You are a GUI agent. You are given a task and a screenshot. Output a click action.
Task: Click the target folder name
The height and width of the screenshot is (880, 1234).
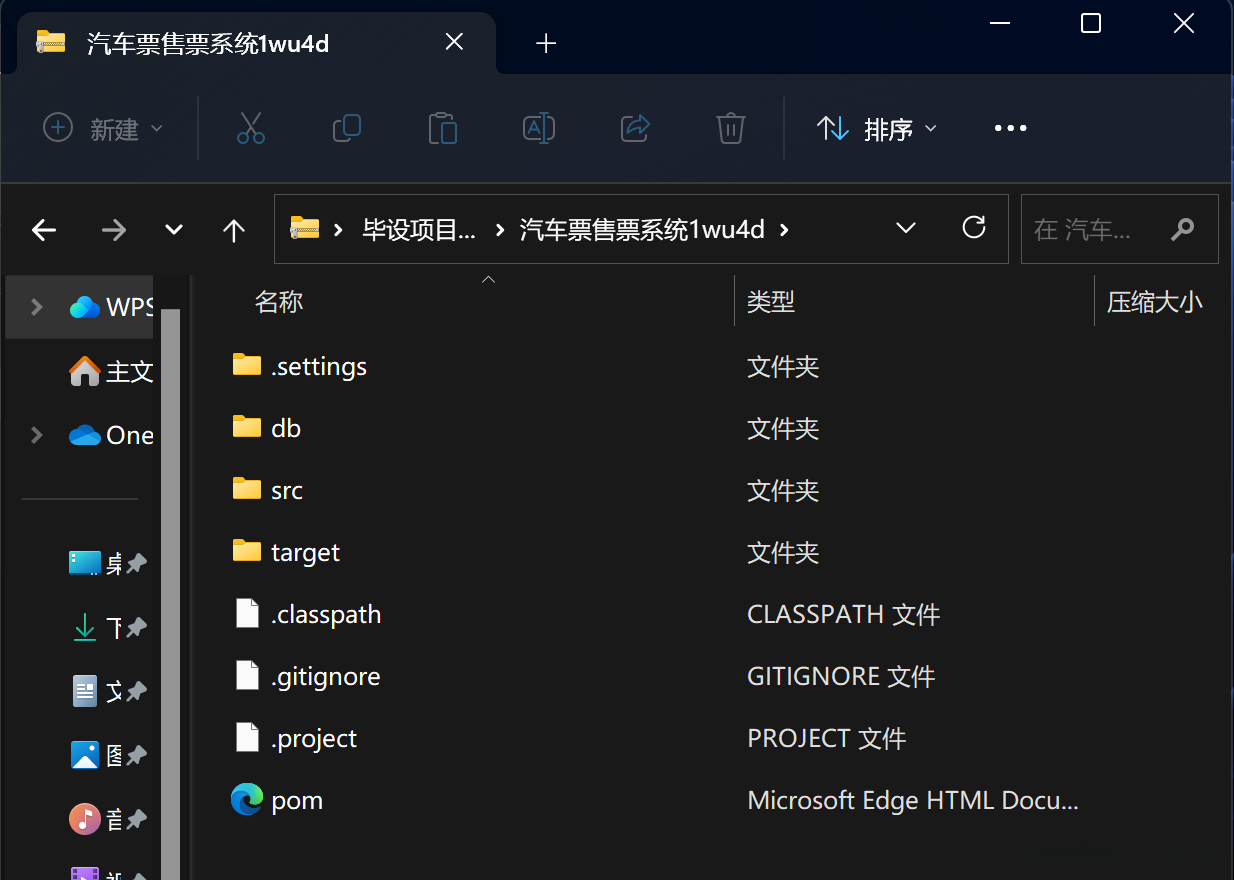[305, 552]
